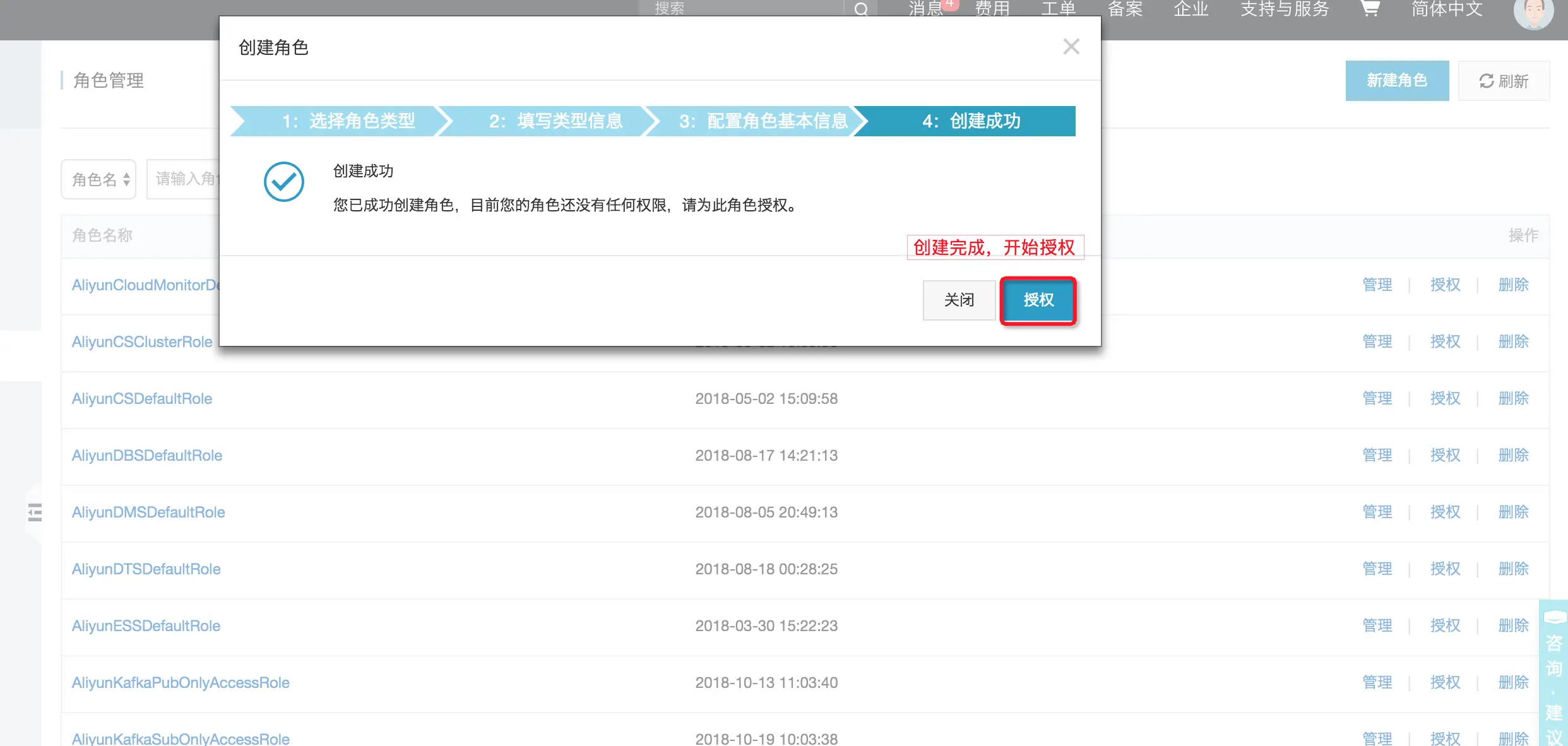
Task: Open the shopping cart icon
Action: [x=1370, y=9]
